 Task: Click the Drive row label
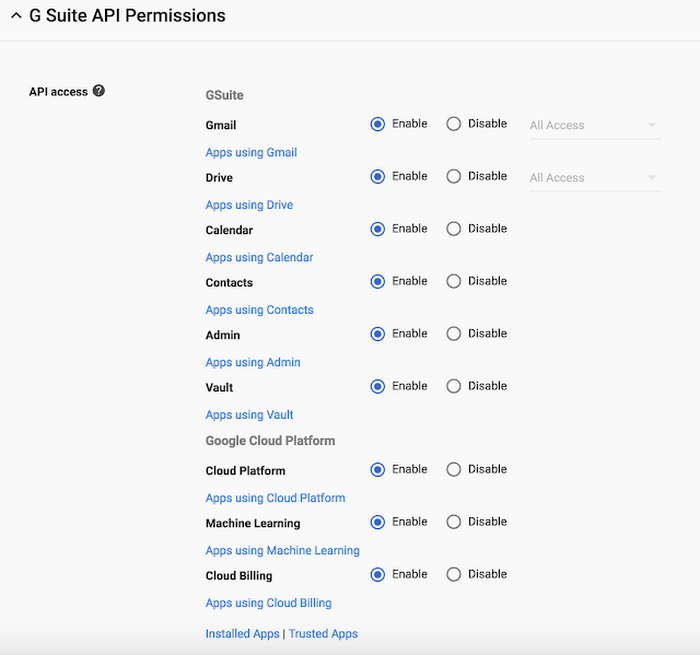[219, 178]
